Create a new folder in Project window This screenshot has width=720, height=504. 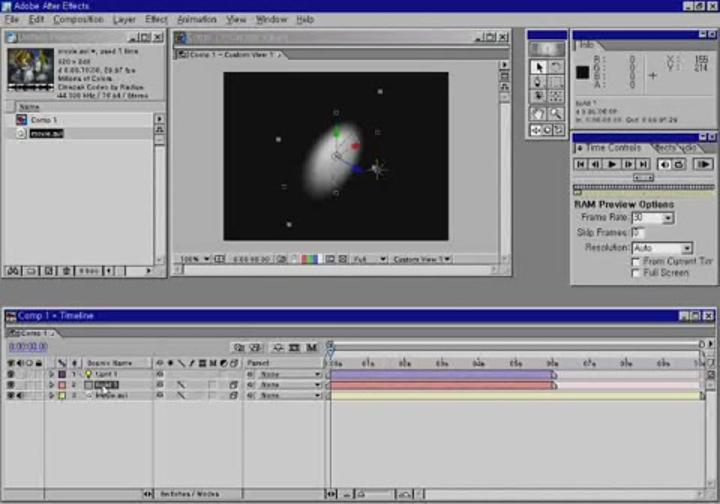[x=31, y=271]
